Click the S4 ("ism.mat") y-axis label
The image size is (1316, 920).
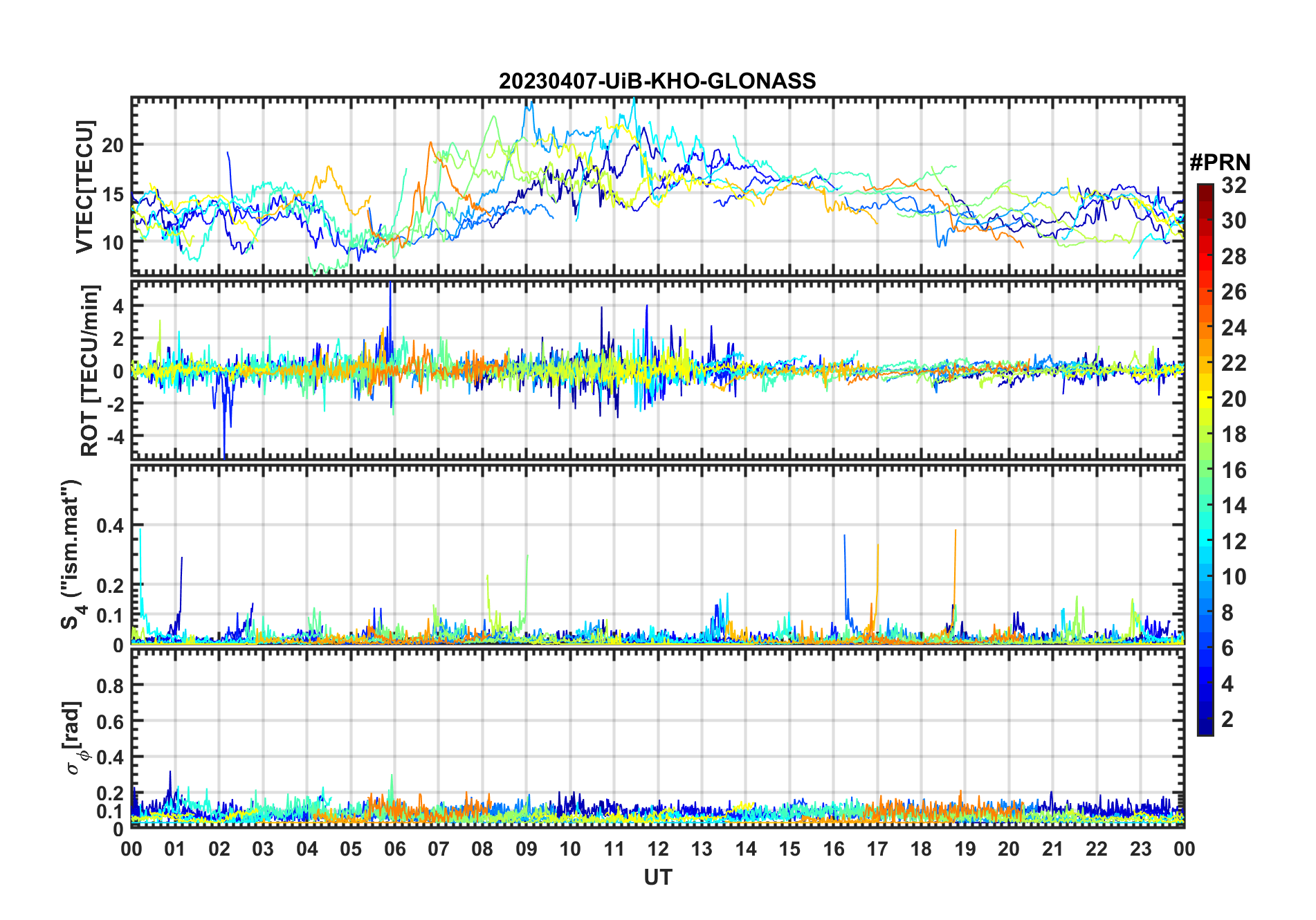71,554
